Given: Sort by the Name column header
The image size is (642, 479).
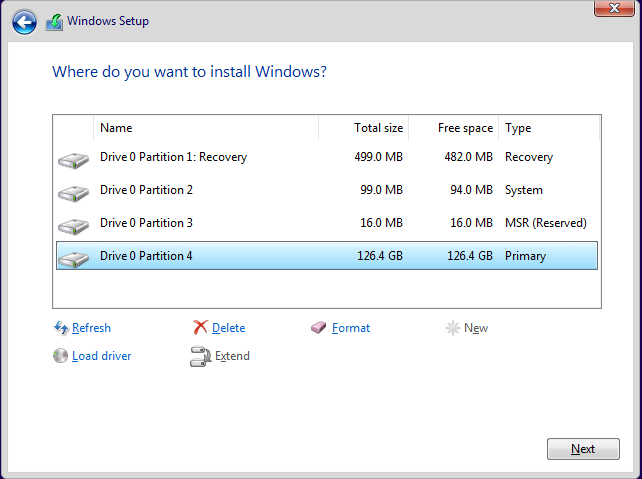Looking at the screenshot, I should [x=206, y=128].
